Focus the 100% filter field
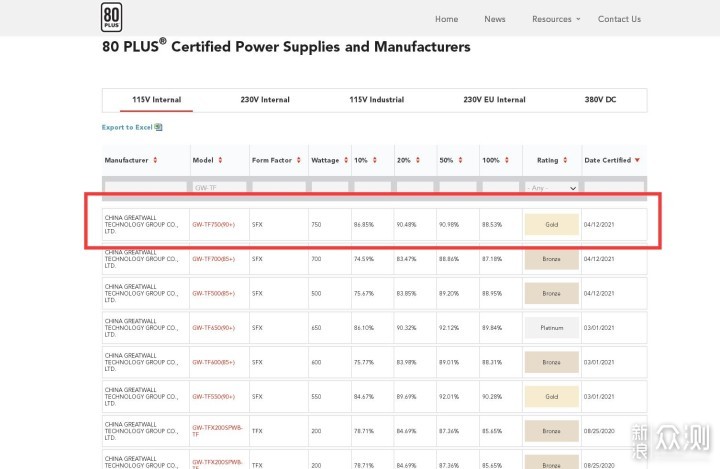 coord(501,187)
